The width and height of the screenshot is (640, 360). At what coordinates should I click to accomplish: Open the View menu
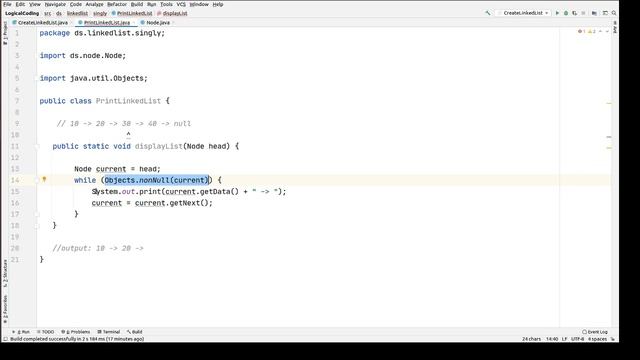tap(35, 4)
